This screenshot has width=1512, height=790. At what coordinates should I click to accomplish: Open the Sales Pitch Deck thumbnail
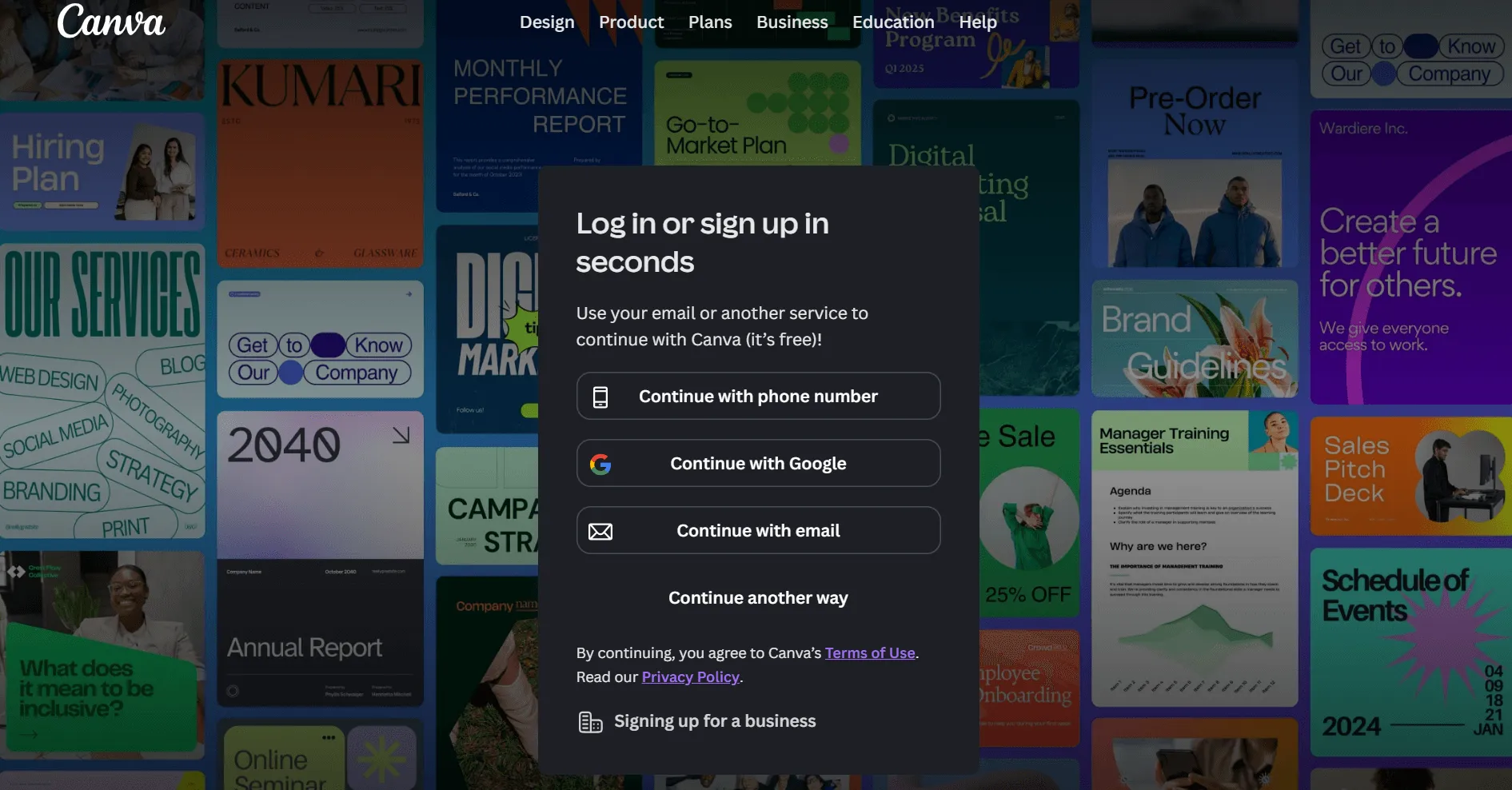[x=1411, y=476]
